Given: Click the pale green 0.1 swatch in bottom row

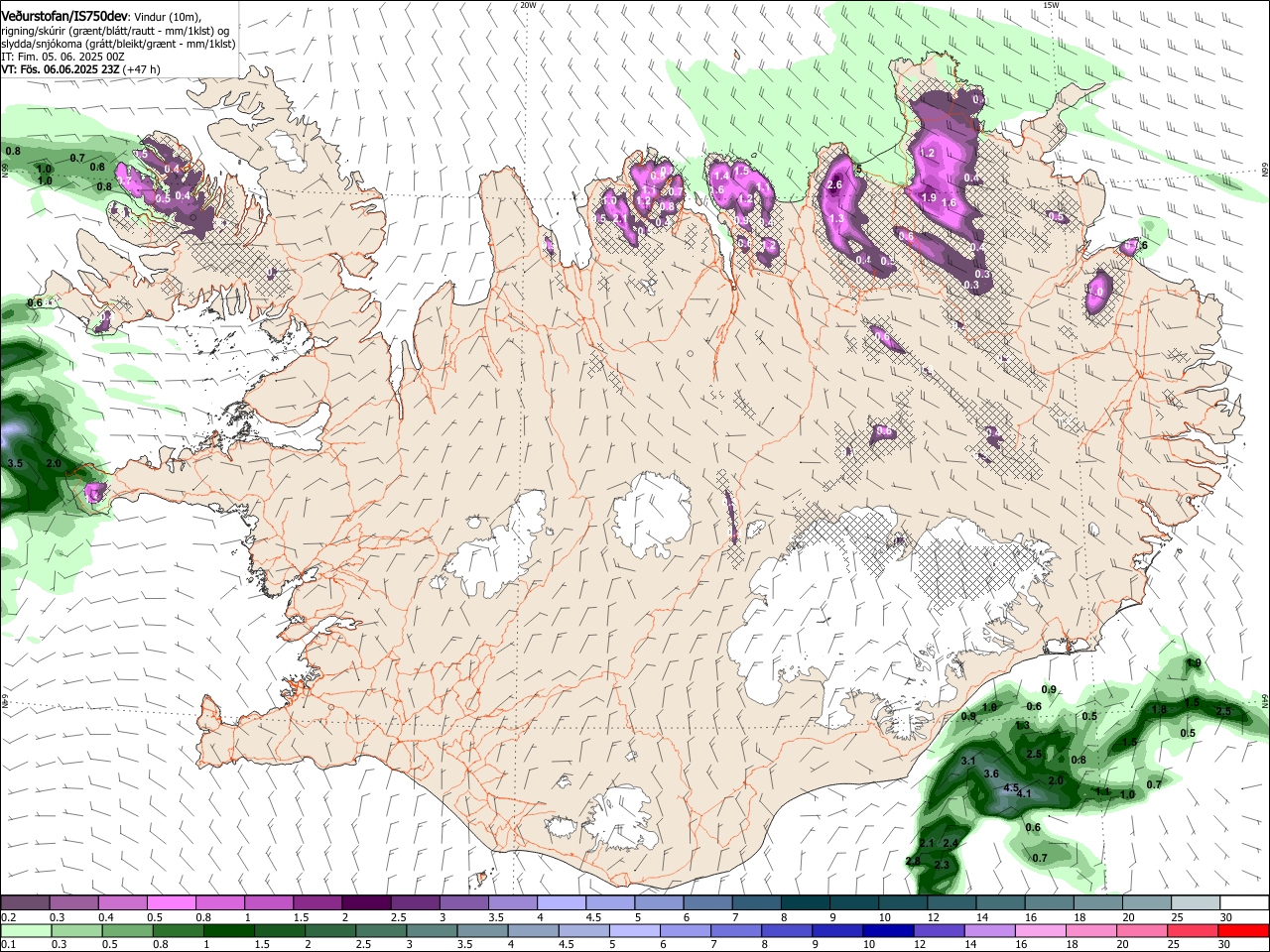Looking at the screenshot, I should click(25, 930).
